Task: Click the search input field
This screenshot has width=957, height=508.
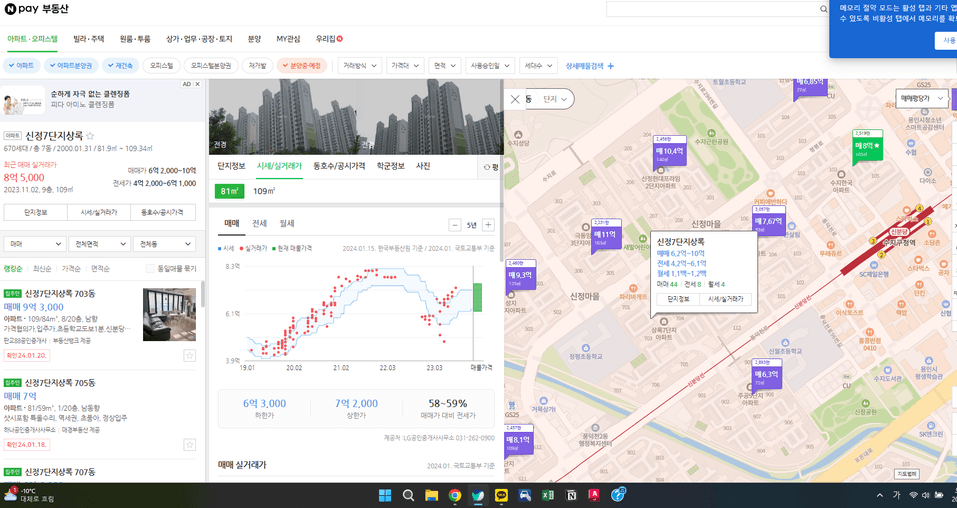Action: click(712, 9)
